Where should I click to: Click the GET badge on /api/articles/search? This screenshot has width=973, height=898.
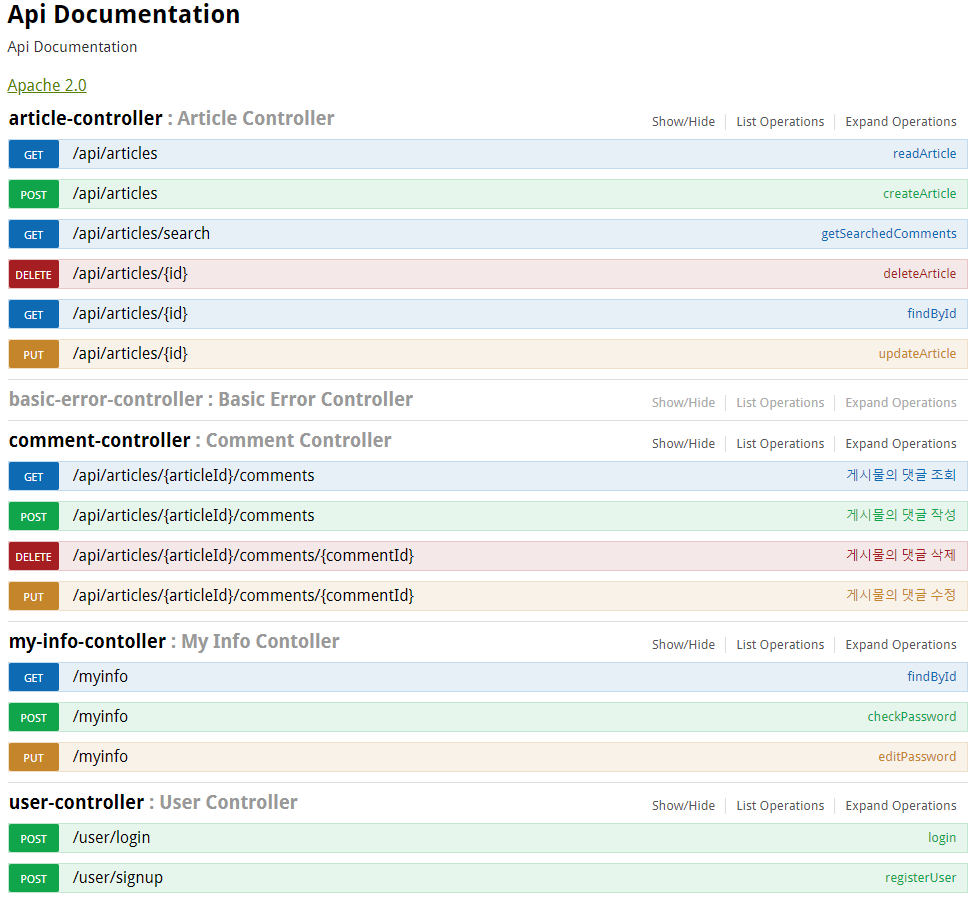33,233
